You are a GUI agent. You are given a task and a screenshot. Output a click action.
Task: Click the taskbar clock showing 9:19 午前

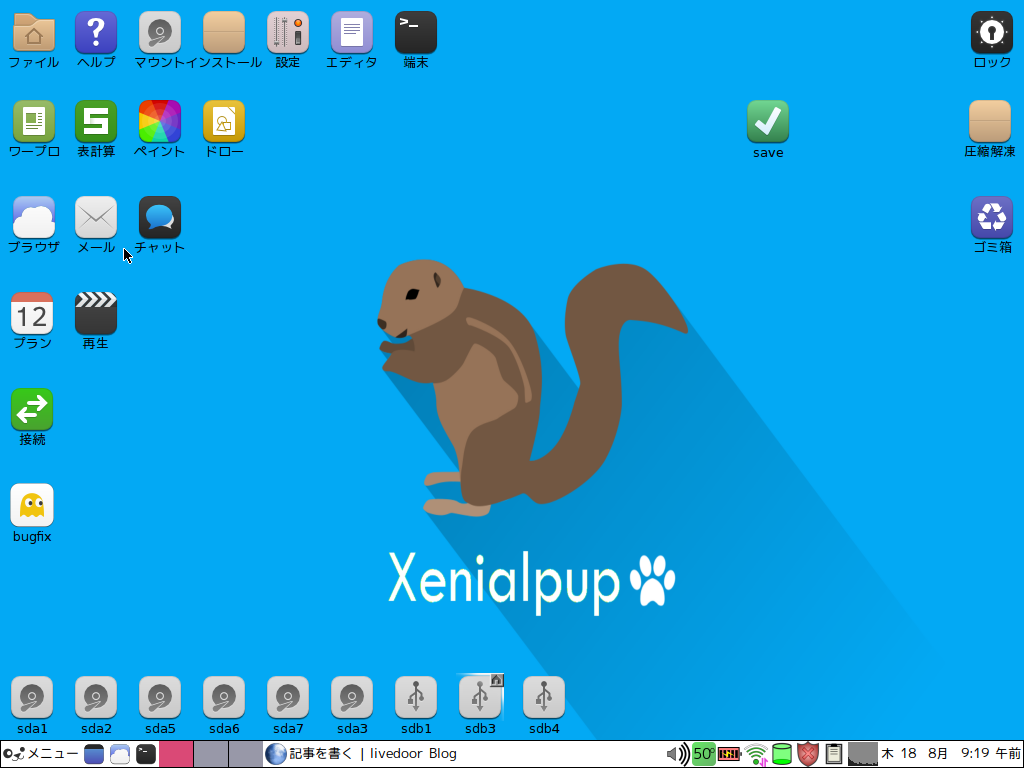point(951,754)
